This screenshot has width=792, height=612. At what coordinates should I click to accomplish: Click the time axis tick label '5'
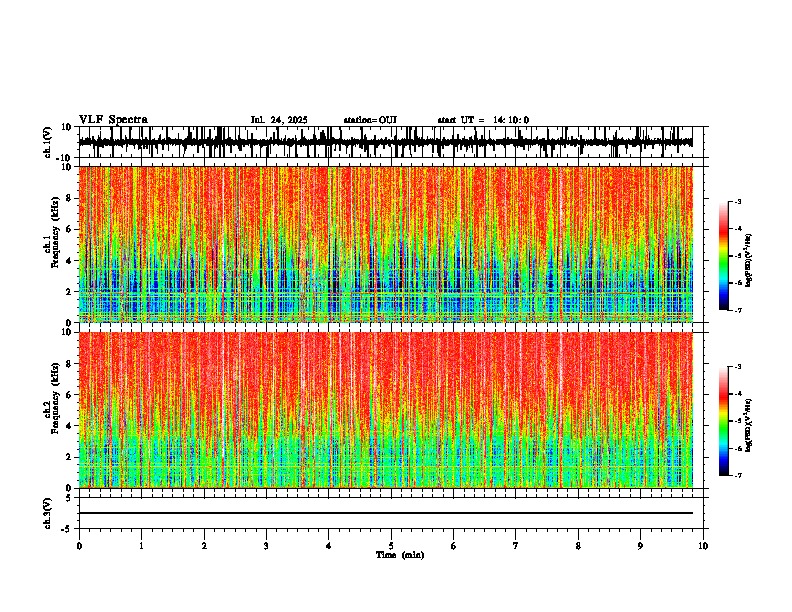click(x=391, y=546)
